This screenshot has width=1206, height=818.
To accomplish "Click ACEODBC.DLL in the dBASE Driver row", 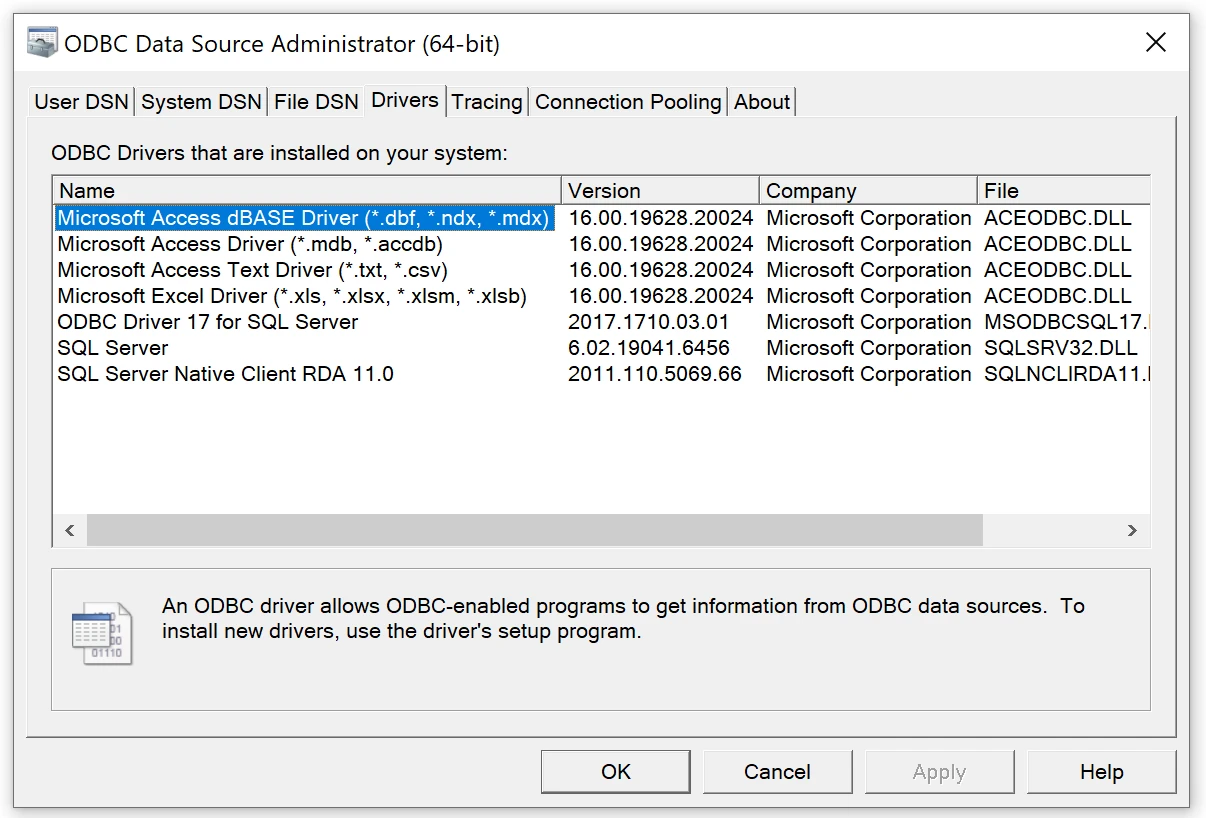I will pyautogui.click(x=1058, y=218).
